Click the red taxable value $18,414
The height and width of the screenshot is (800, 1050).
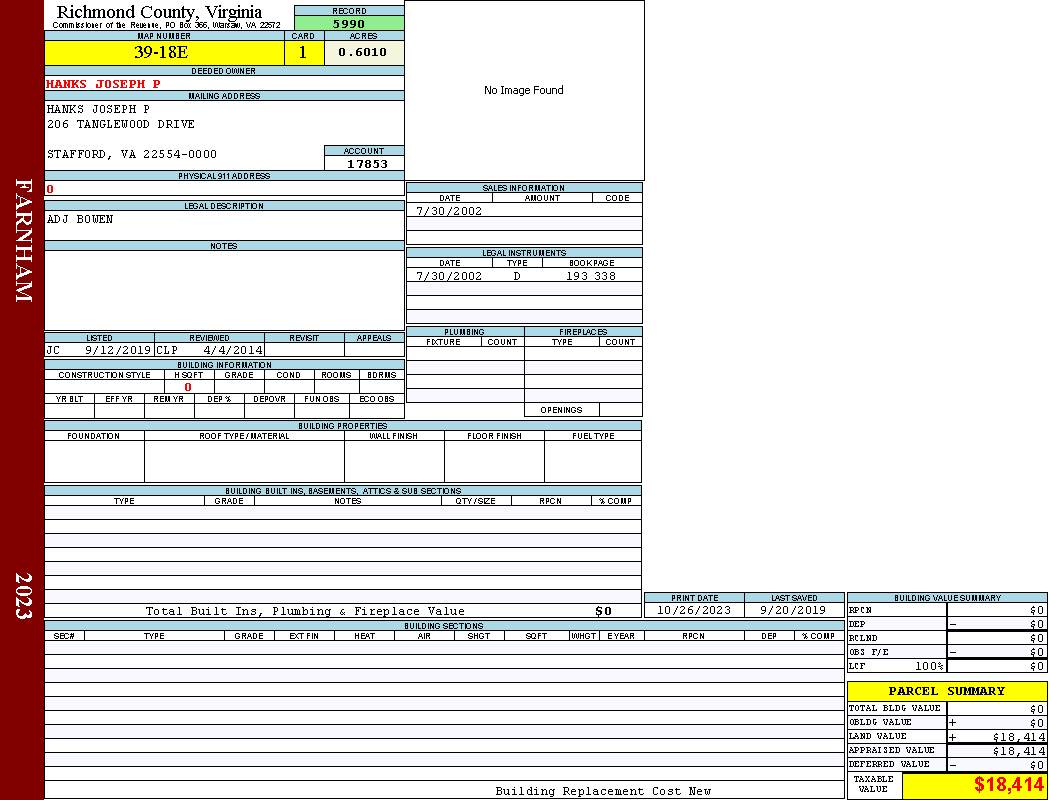pyautogui.click(x=1009, y=785)
